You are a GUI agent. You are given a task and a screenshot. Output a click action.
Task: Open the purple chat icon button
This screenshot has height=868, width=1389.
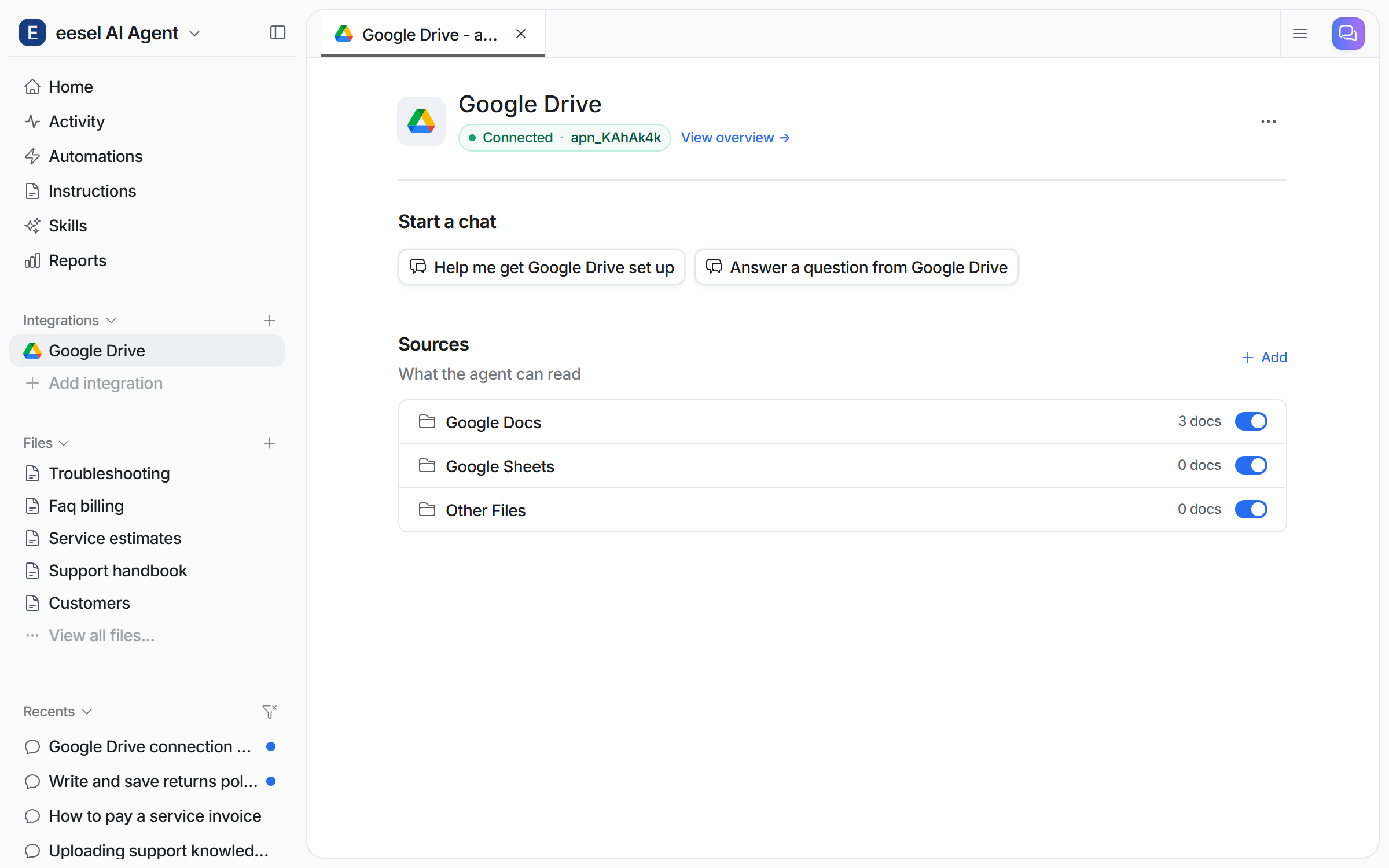1348,34
